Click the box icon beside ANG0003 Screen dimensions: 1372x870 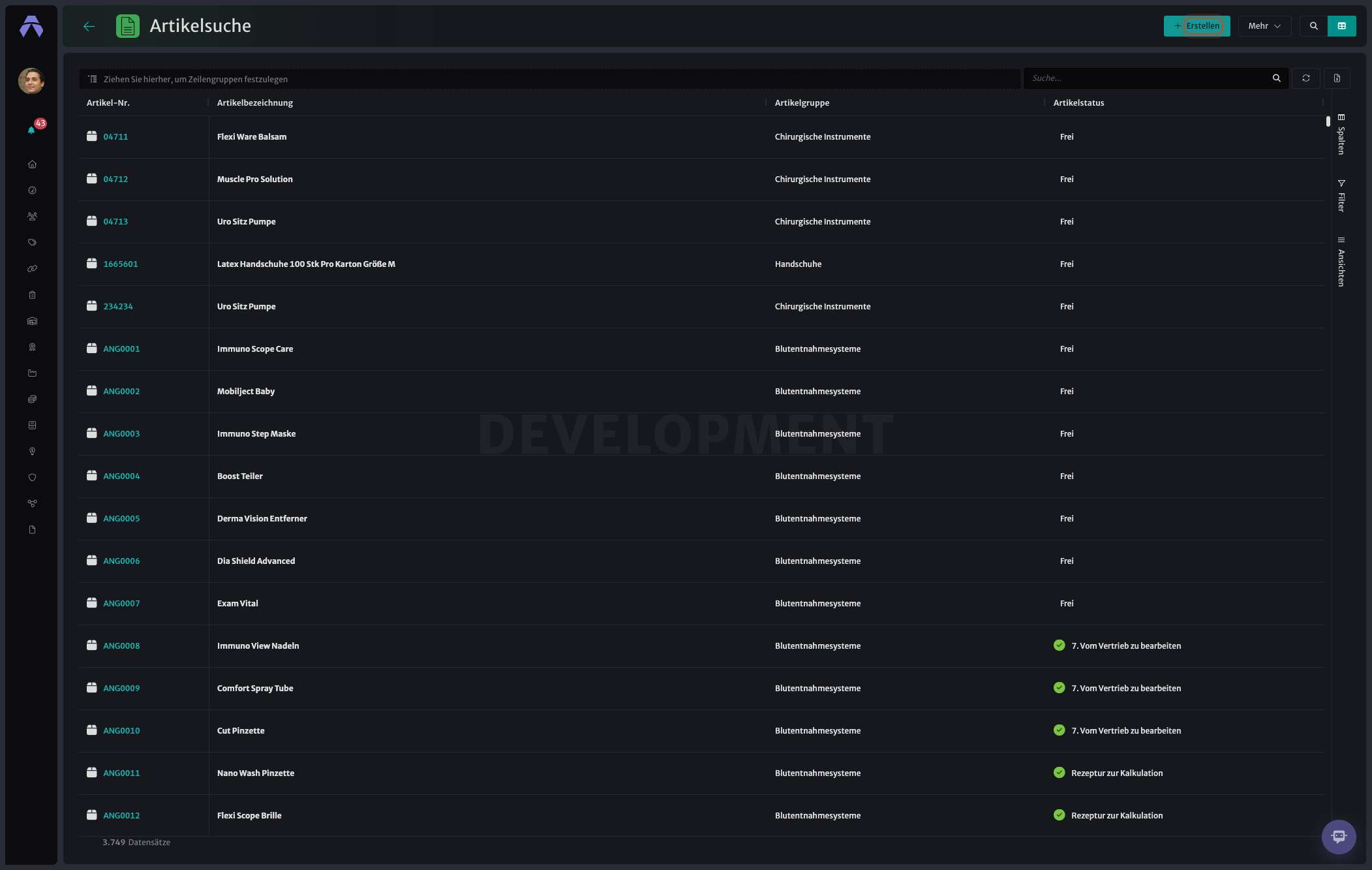pos(92,433)
